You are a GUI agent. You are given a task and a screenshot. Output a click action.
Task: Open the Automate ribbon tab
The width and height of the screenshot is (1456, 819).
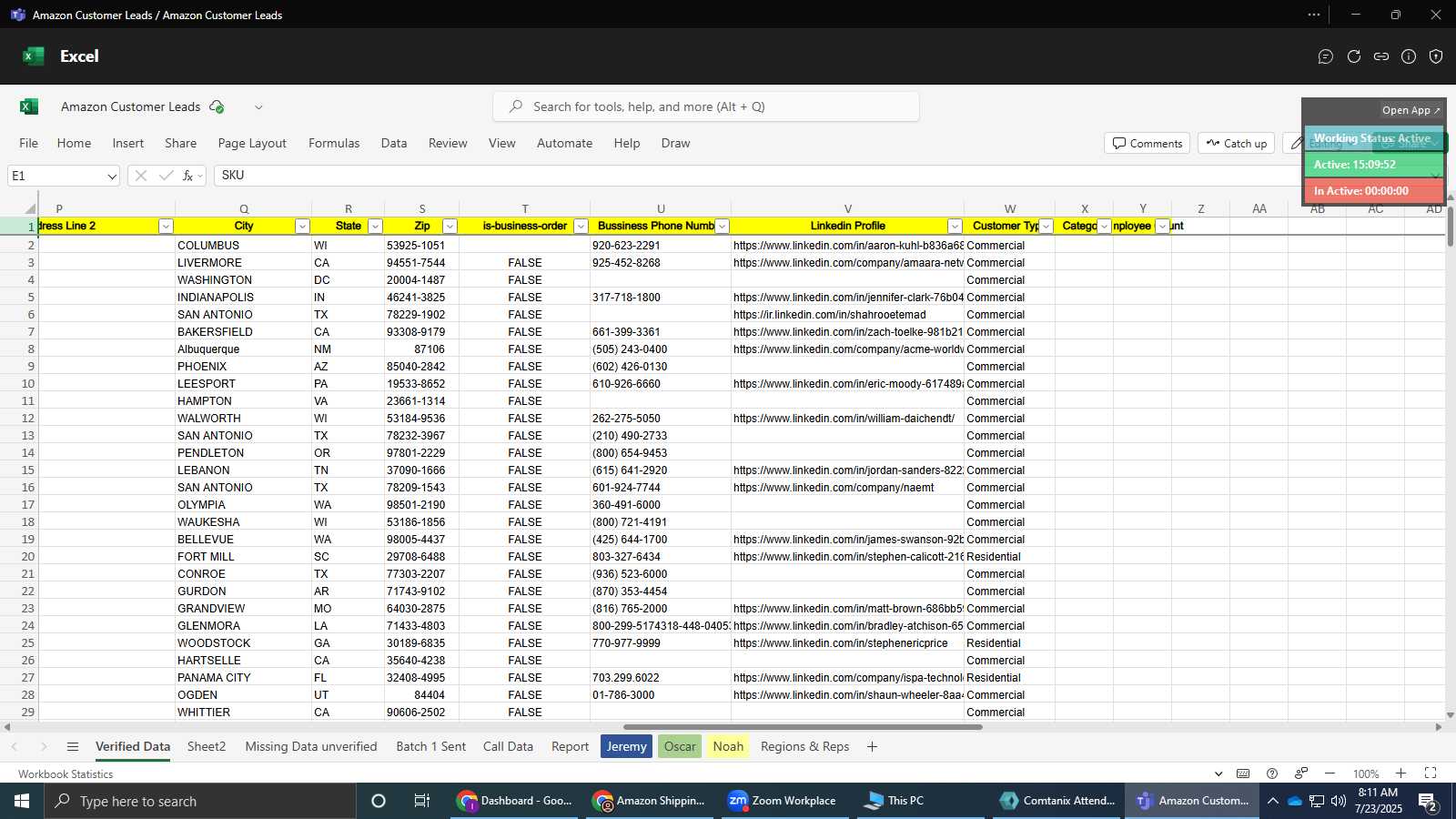[564, 143]
